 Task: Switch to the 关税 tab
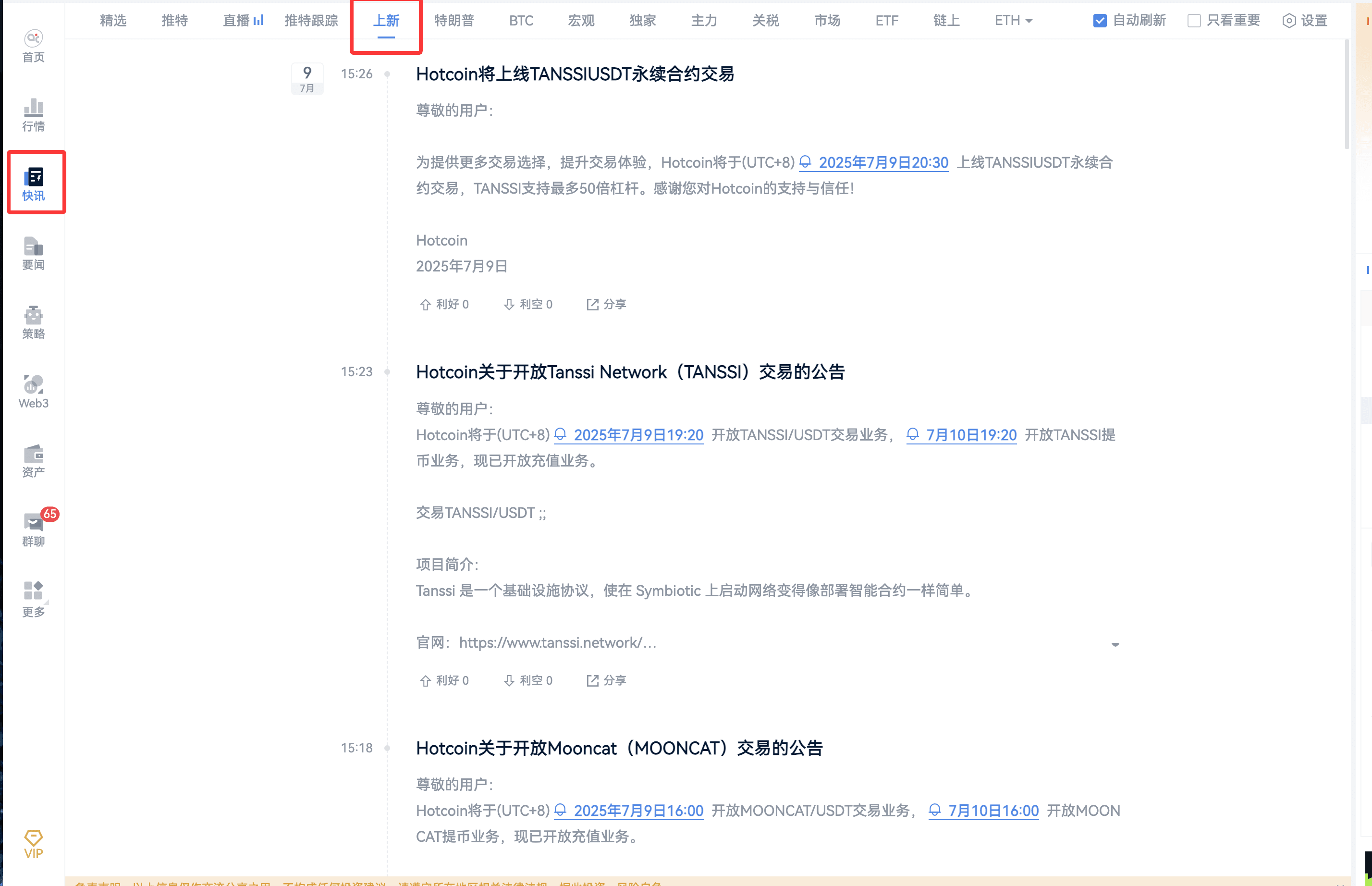pos(766,21)
